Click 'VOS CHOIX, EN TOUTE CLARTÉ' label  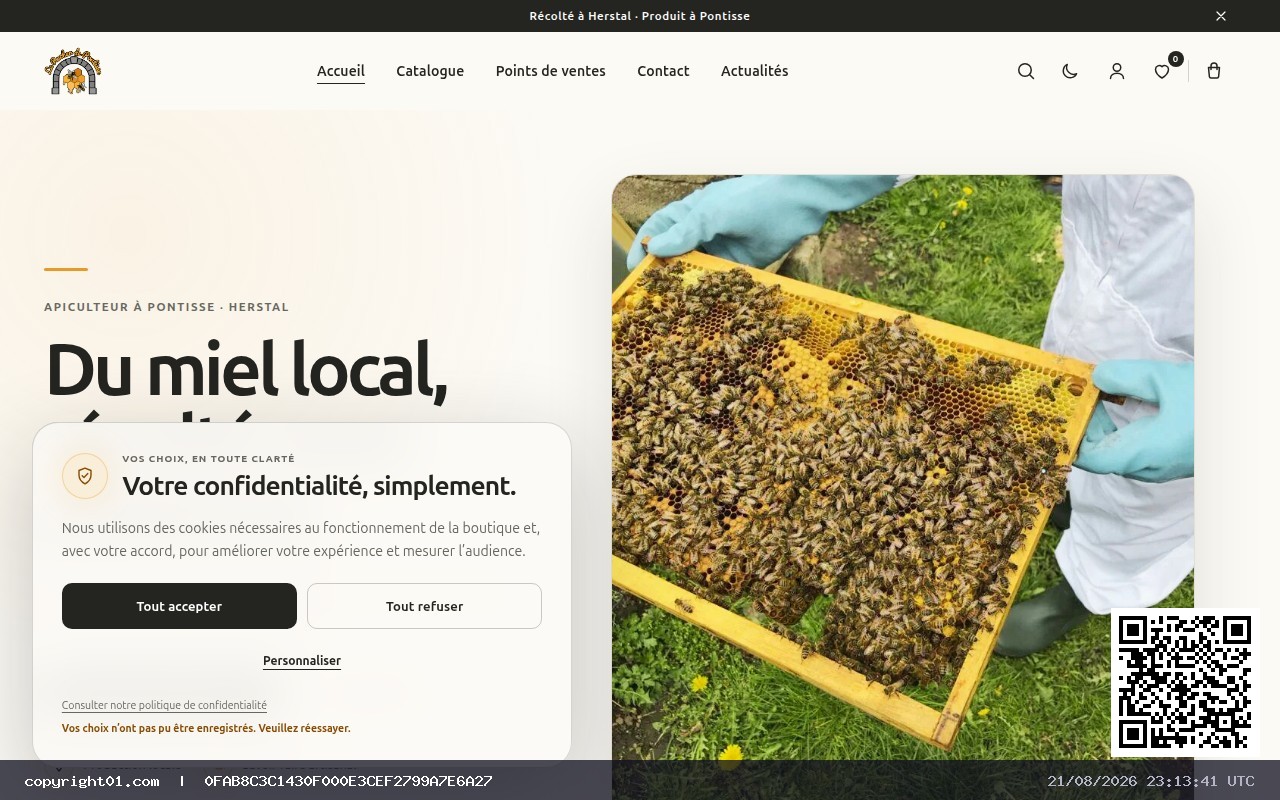[208, 459]
